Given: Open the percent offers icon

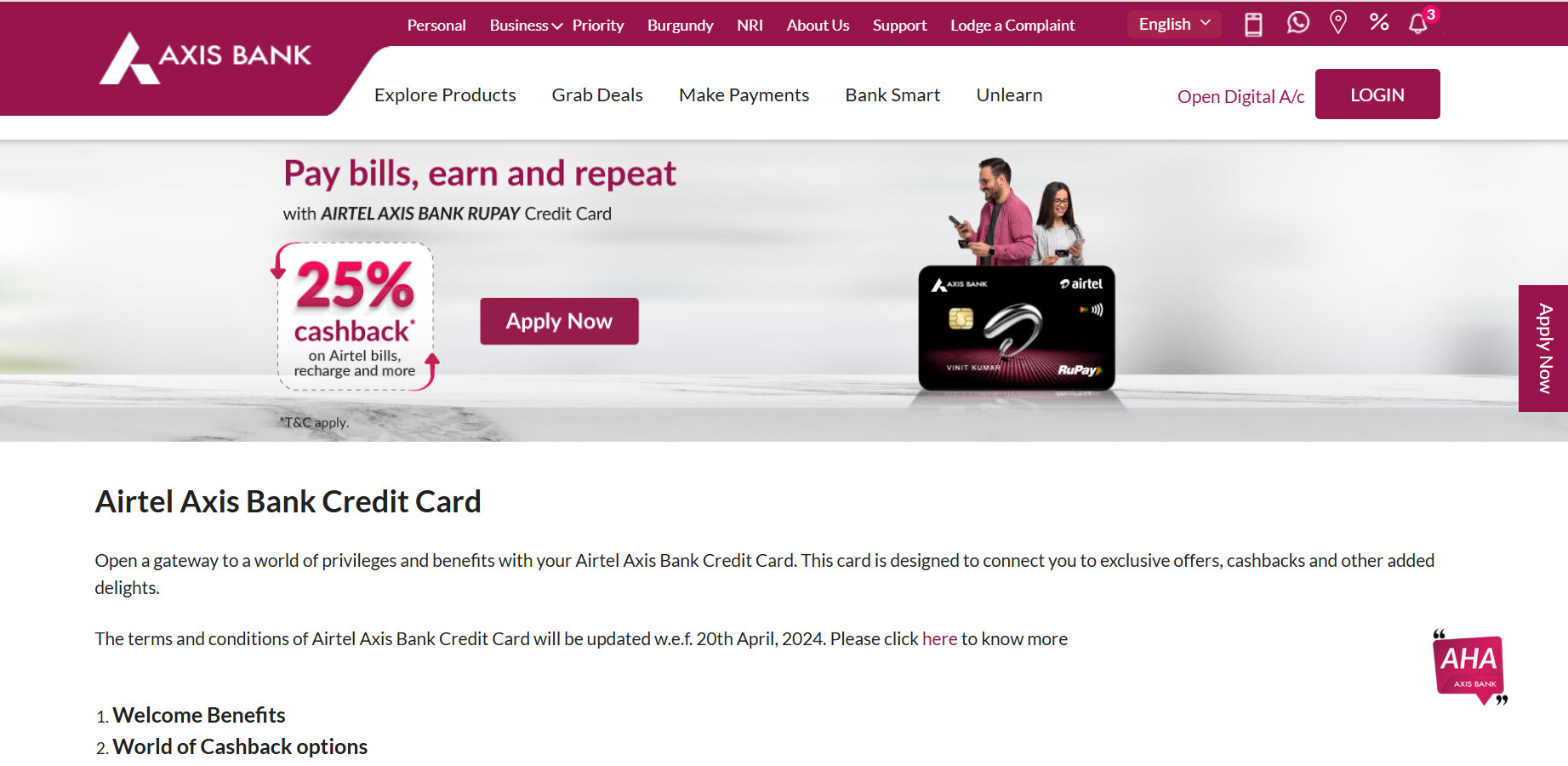Looking at the screenshot, I should pyautogui.click(x=1379, y=22).
